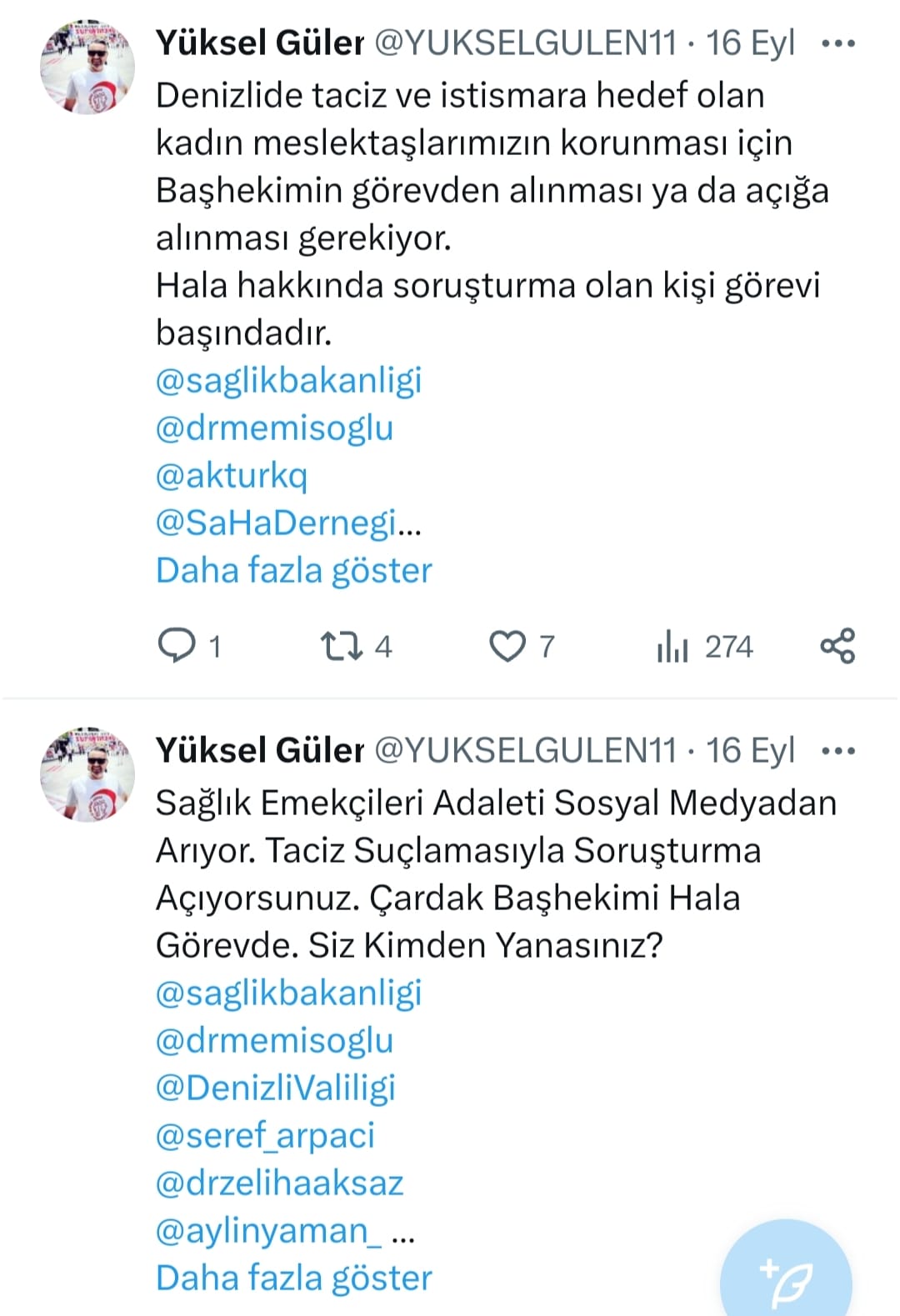Expand first tweet with Daha fazla göster

click(x=293, y=571)
